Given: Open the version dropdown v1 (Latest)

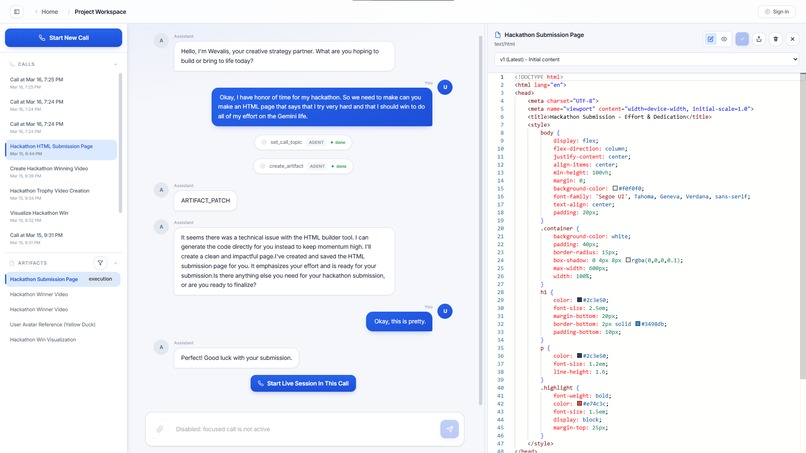Looking at the screenshot, I should coord(647,59).
